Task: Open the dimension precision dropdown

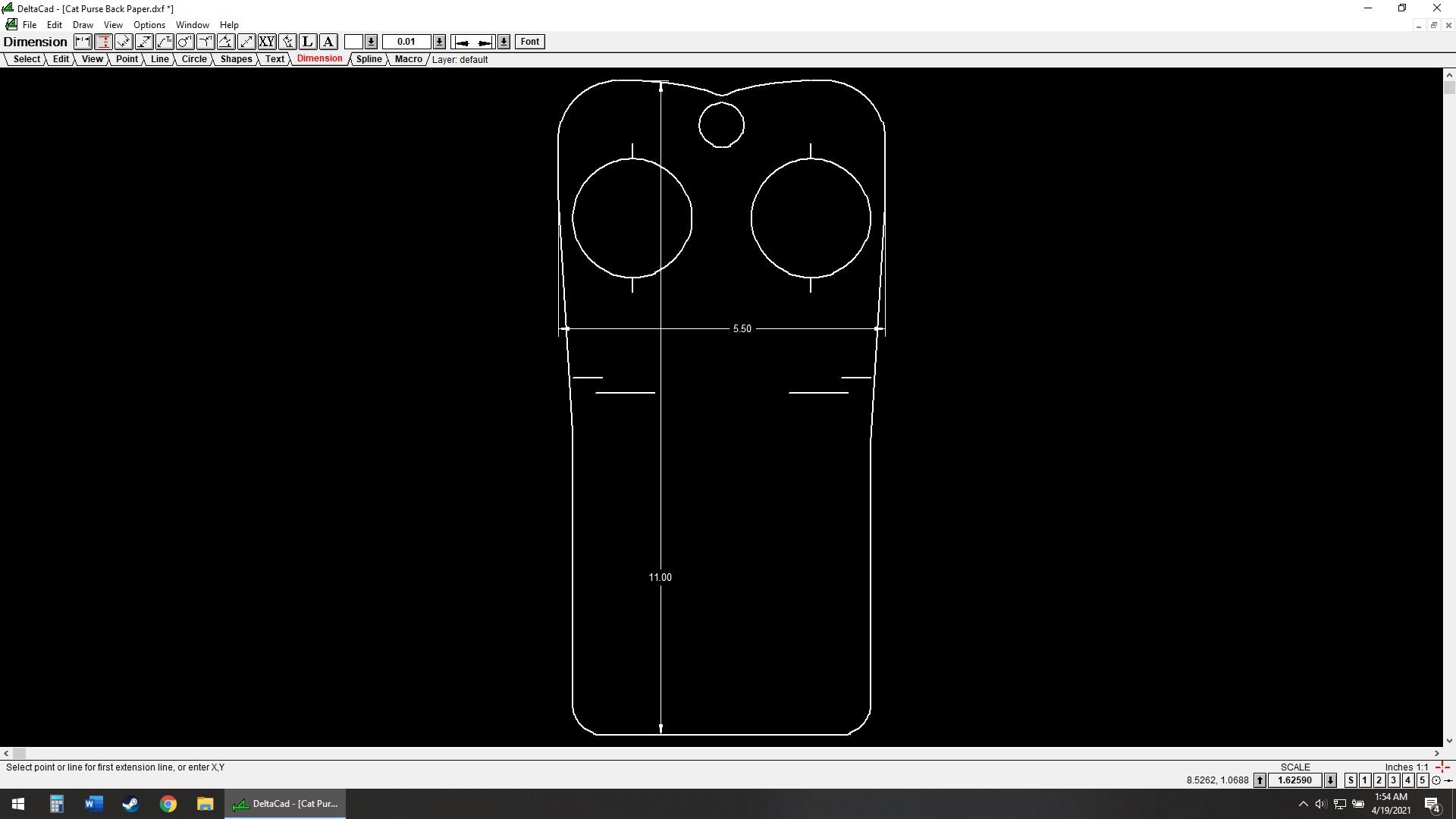Action: coord(439,41)
